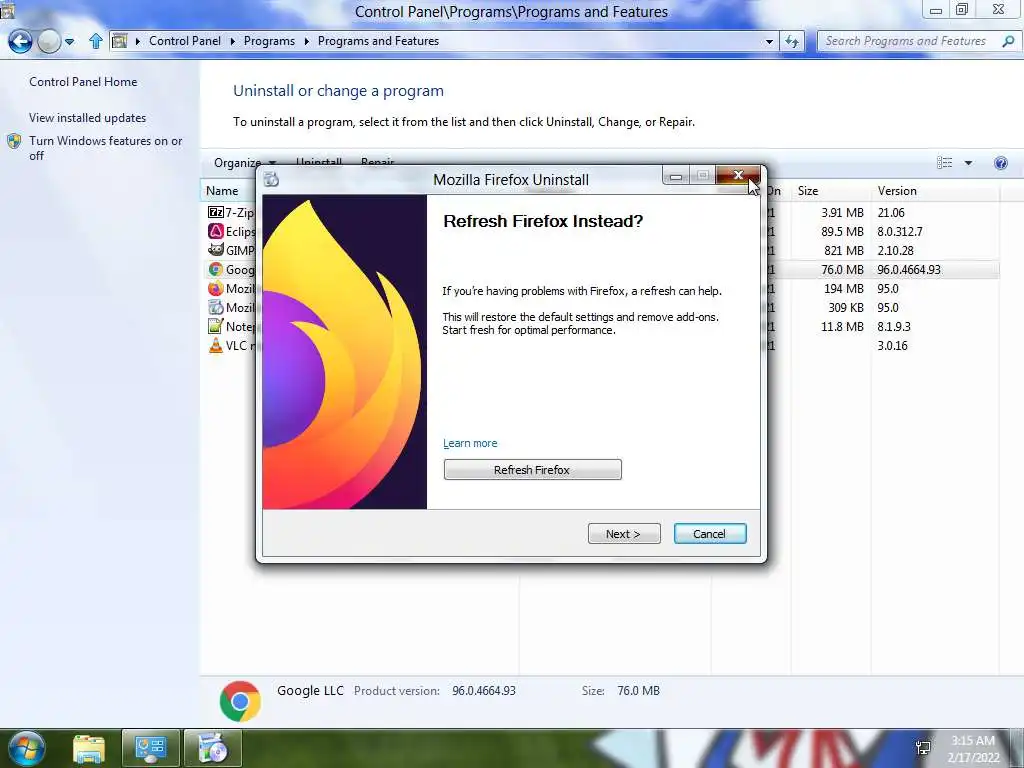Select the Mozilla Maintenance Service icon
Viewport: 1024px width, 768px height.
(216, 307)
